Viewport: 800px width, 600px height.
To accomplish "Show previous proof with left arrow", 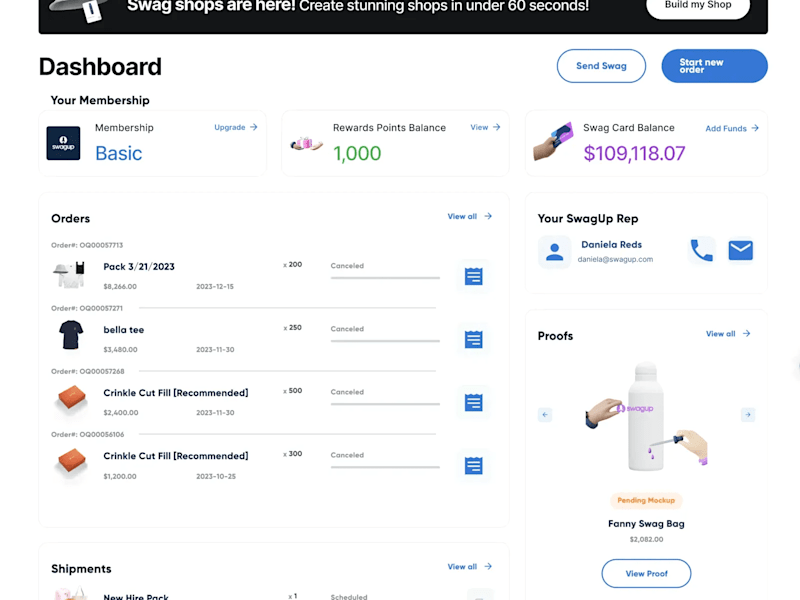I will pyautogui.click(x=545, y=415).
